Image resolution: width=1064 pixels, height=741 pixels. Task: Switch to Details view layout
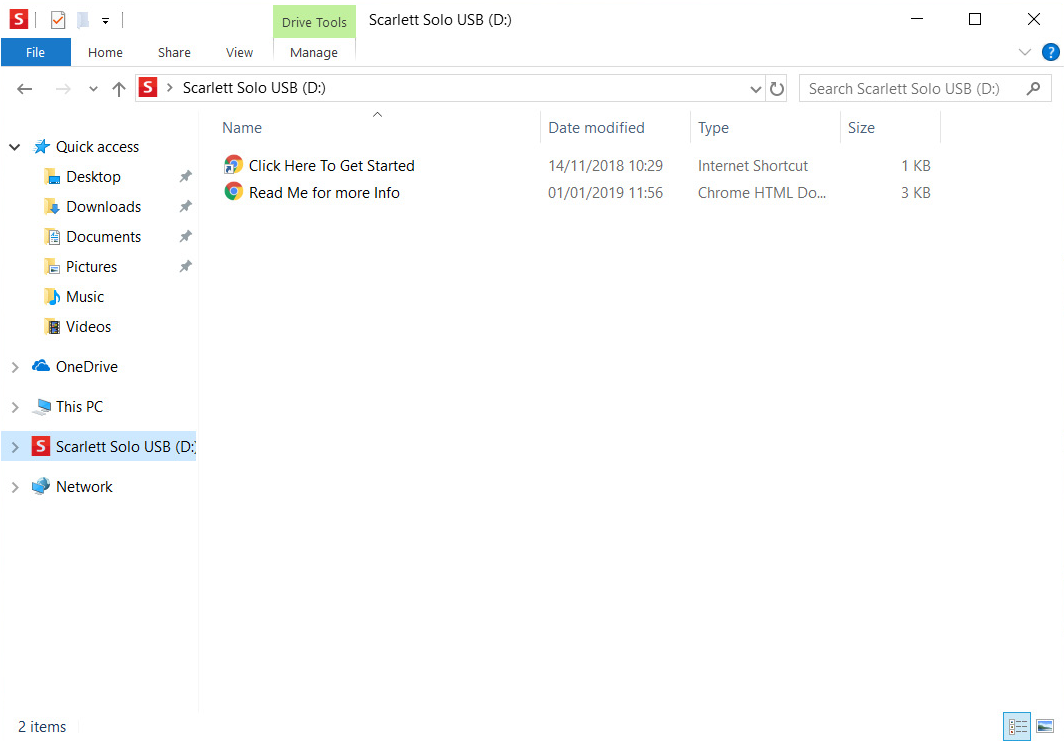click(x=1017, y=727)
